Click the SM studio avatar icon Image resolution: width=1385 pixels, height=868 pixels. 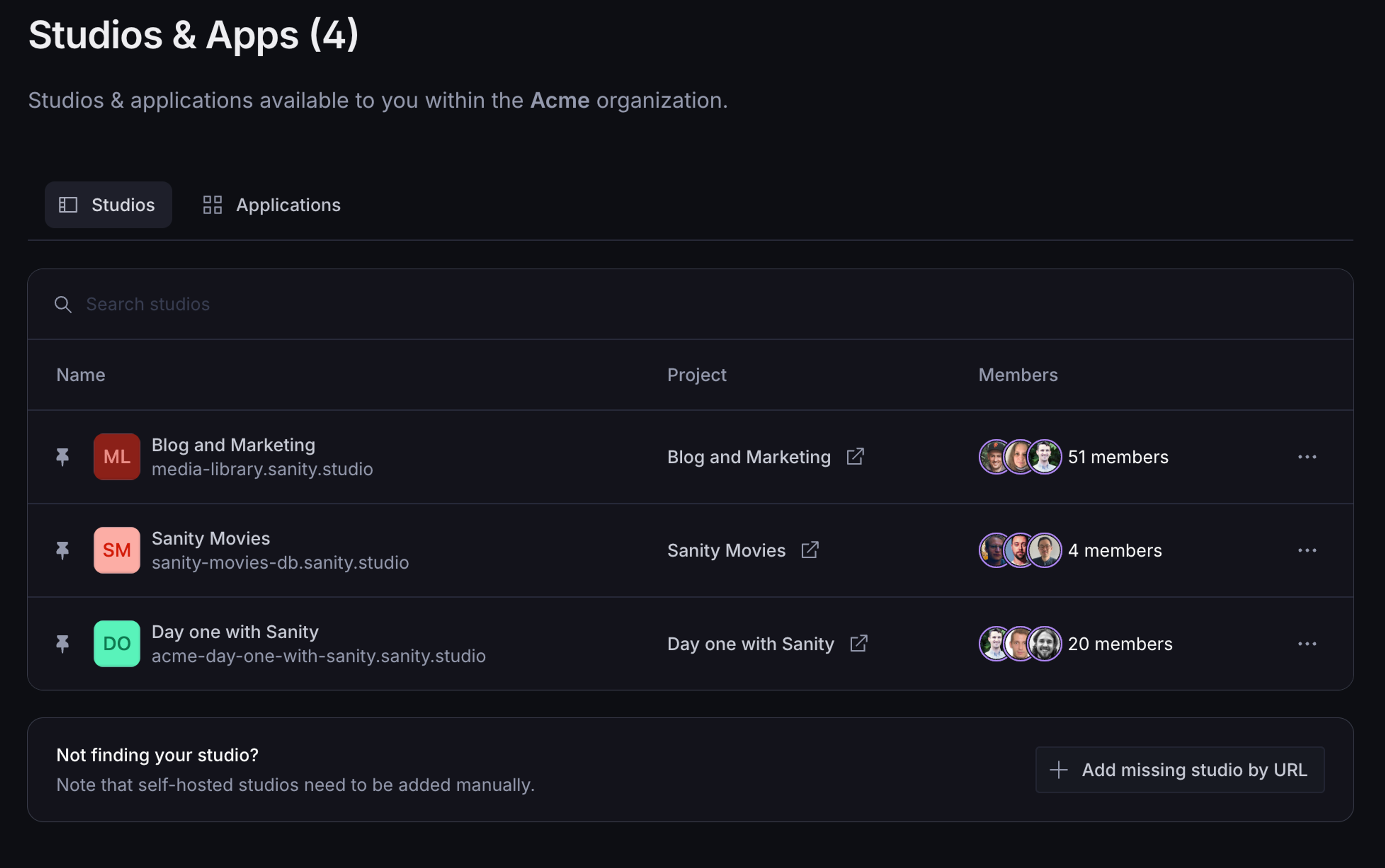coord(116,551)
